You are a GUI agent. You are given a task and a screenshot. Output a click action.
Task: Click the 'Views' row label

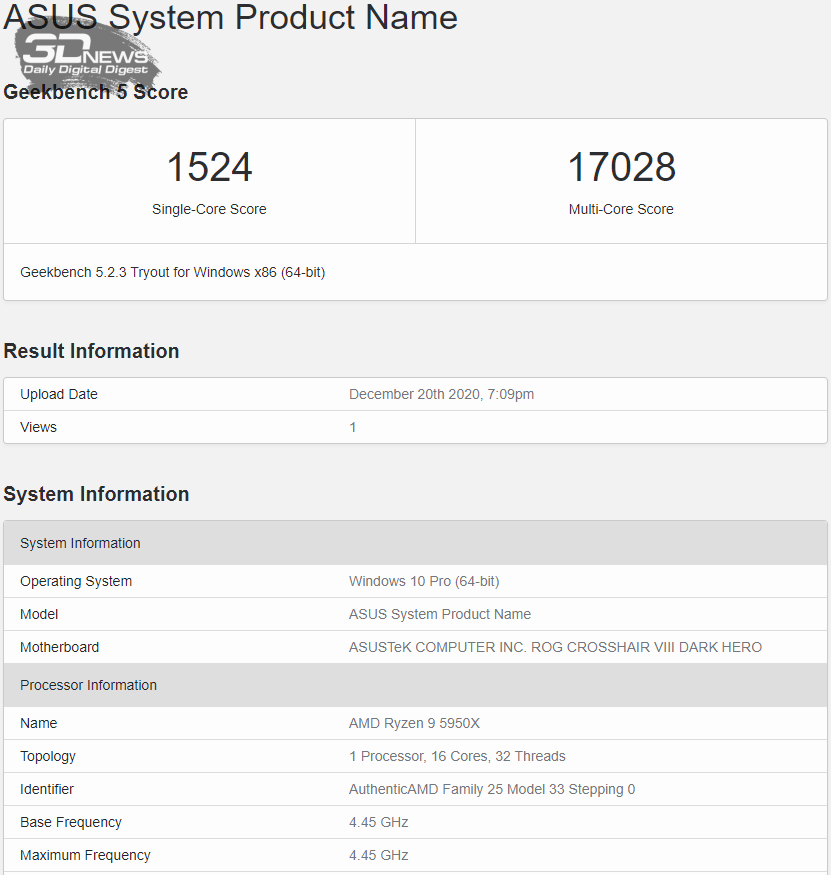(x=39, y=427)
